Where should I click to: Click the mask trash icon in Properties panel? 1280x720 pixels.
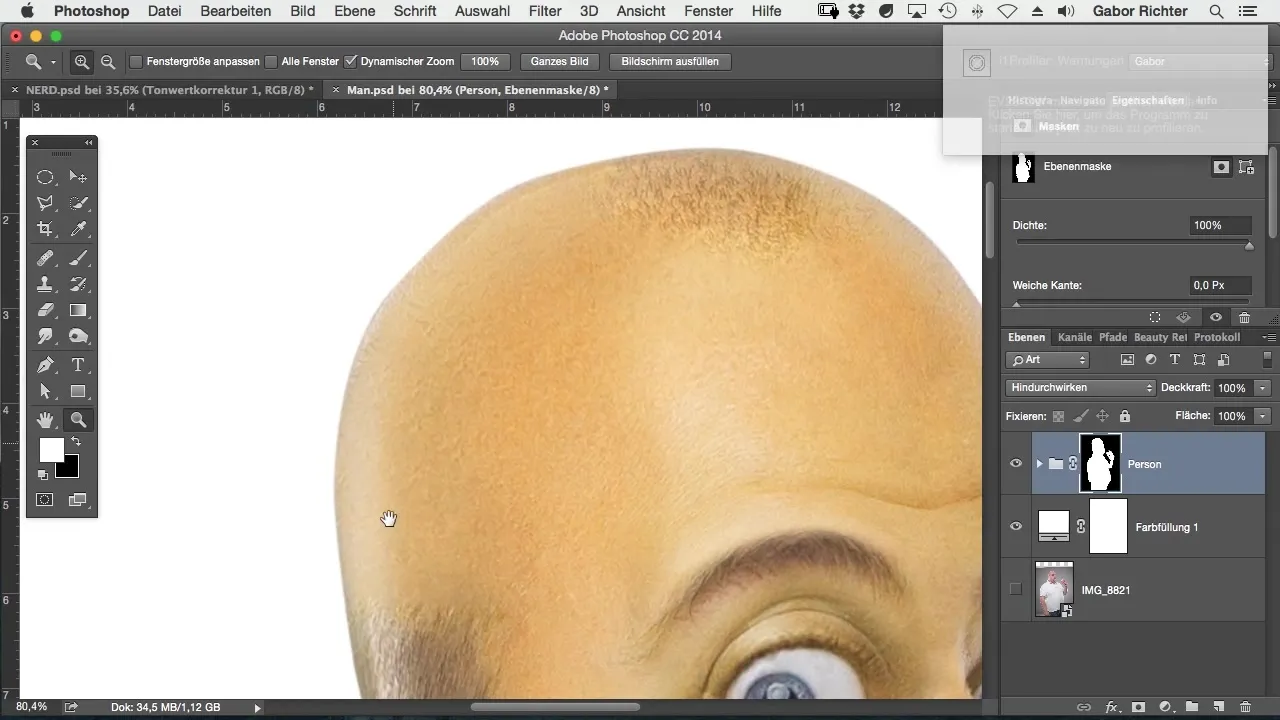1245,317
